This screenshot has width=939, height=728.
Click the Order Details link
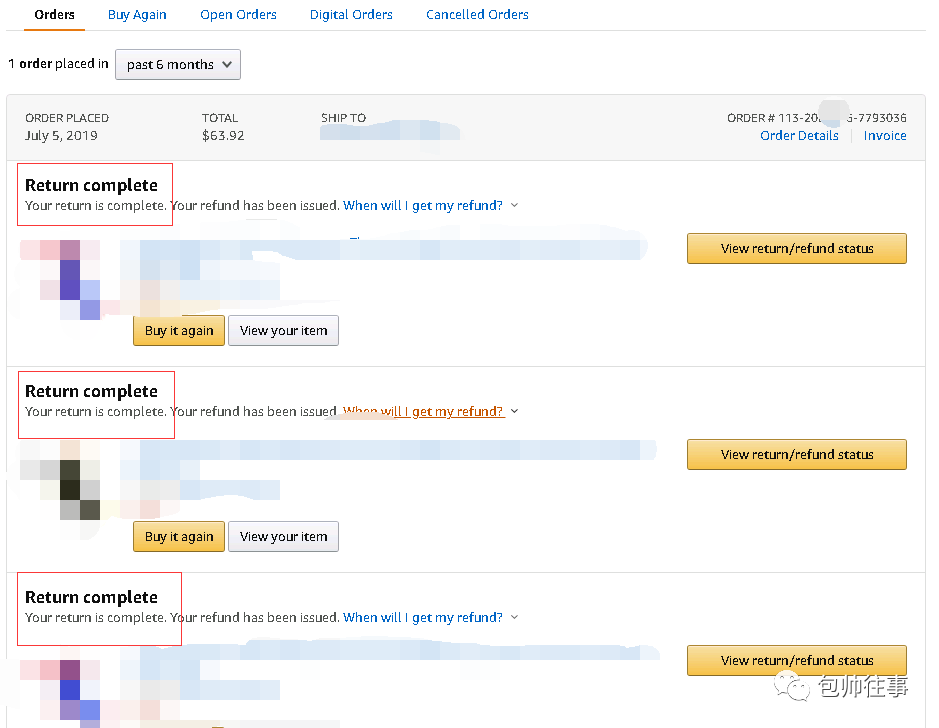(799, 136)
